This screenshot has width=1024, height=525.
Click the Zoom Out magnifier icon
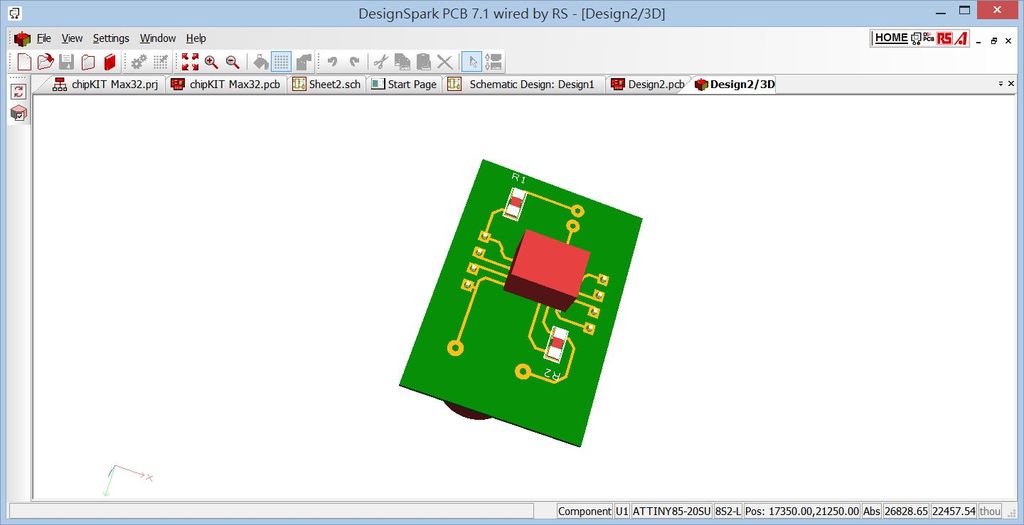tap(232, 62)
